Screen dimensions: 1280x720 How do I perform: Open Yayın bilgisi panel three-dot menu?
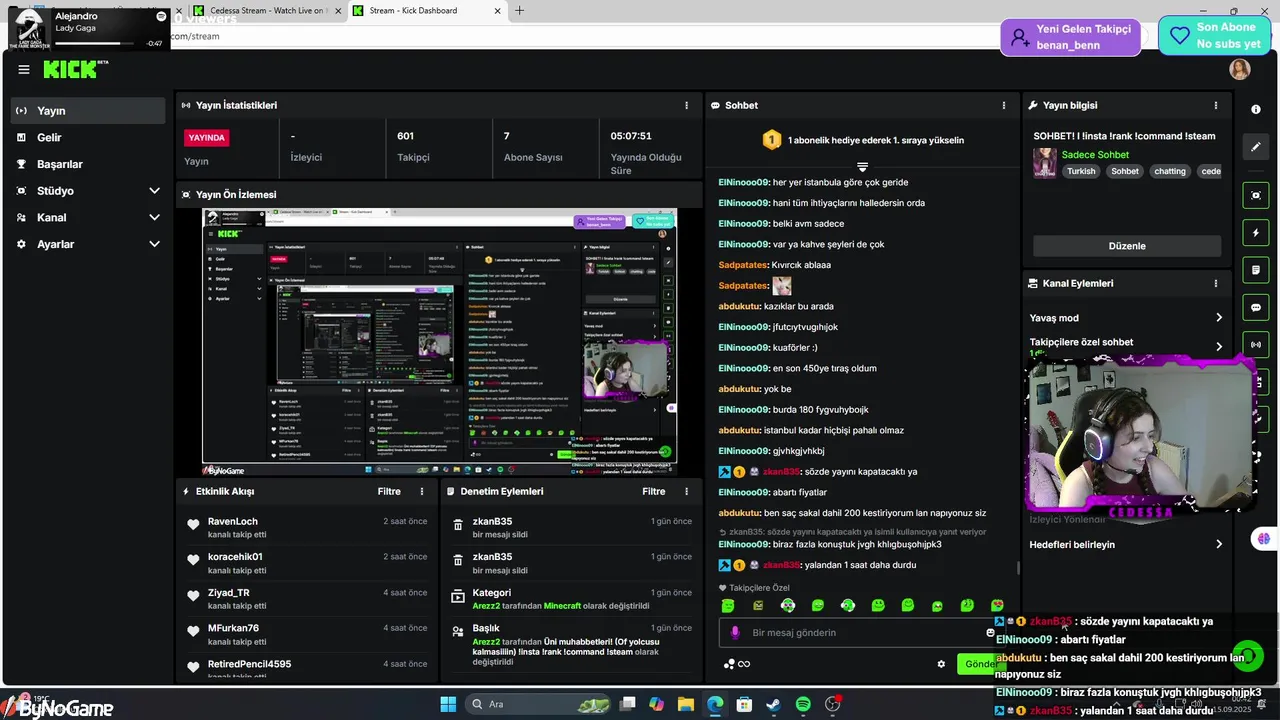1216,105
